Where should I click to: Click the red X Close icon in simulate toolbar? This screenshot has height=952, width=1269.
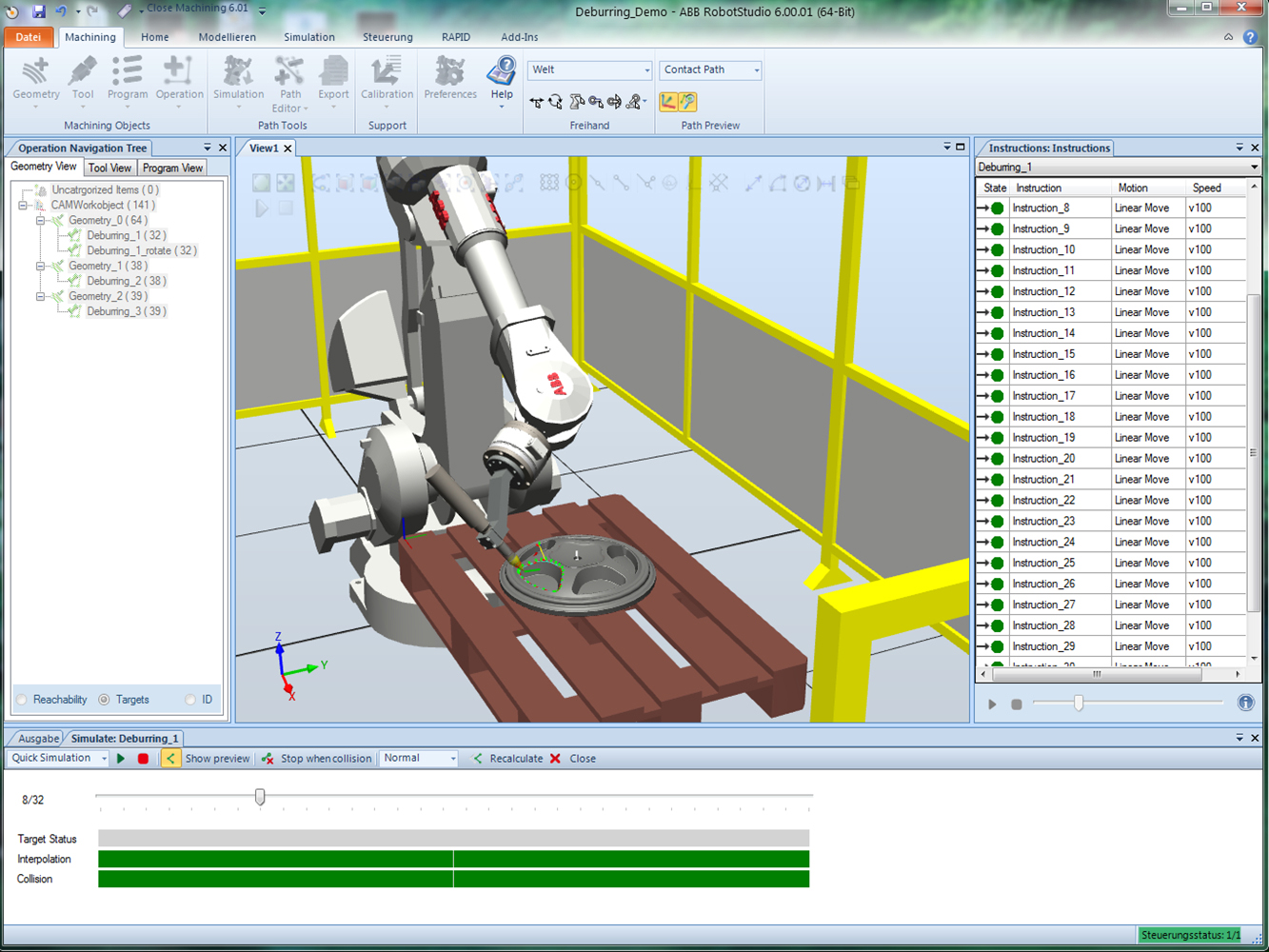(555, 759)
